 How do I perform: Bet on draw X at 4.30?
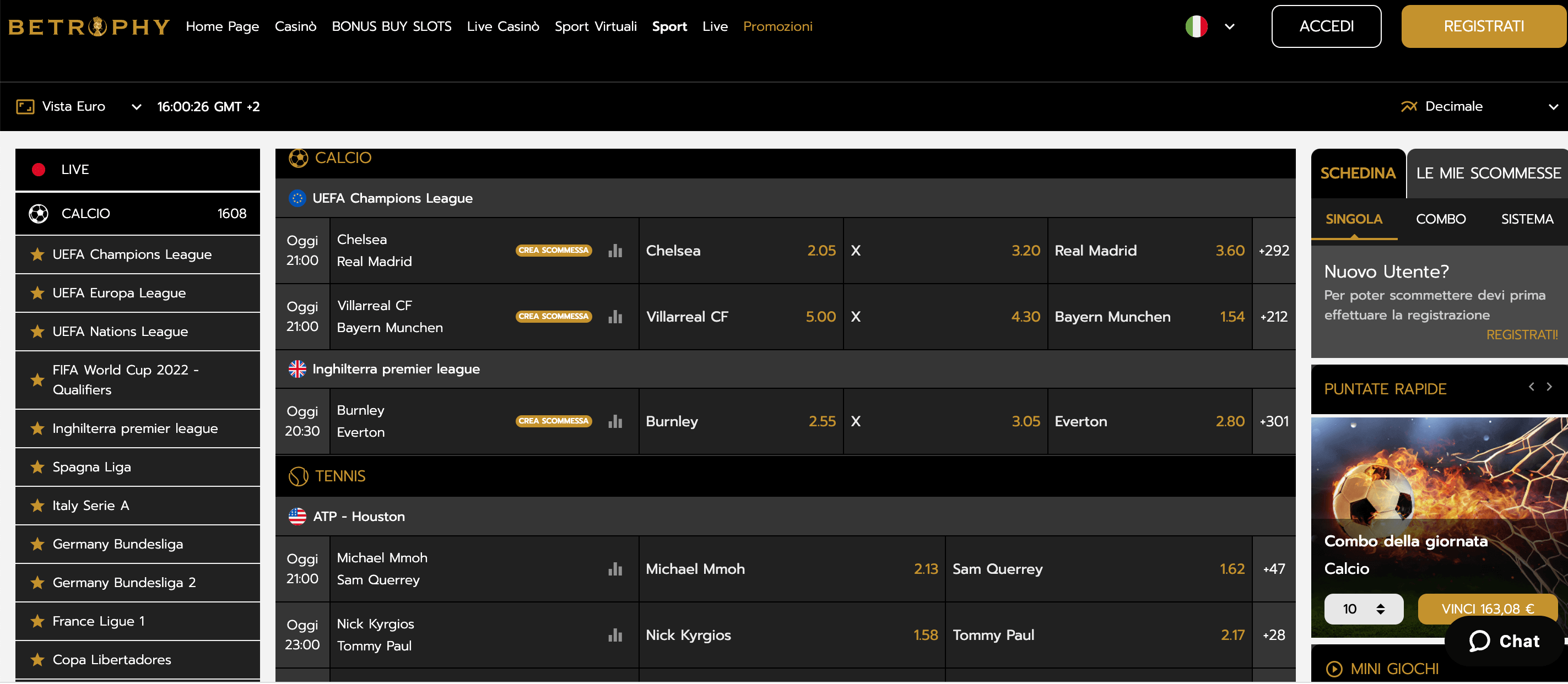(945, 317)
